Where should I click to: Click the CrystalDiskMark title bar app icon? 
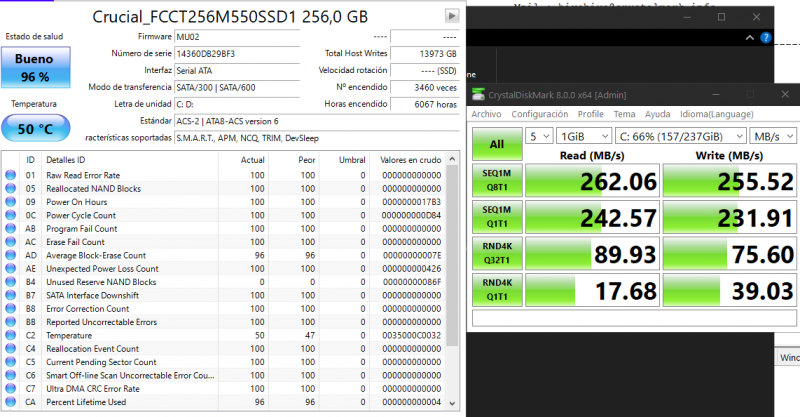click(478, 94)
